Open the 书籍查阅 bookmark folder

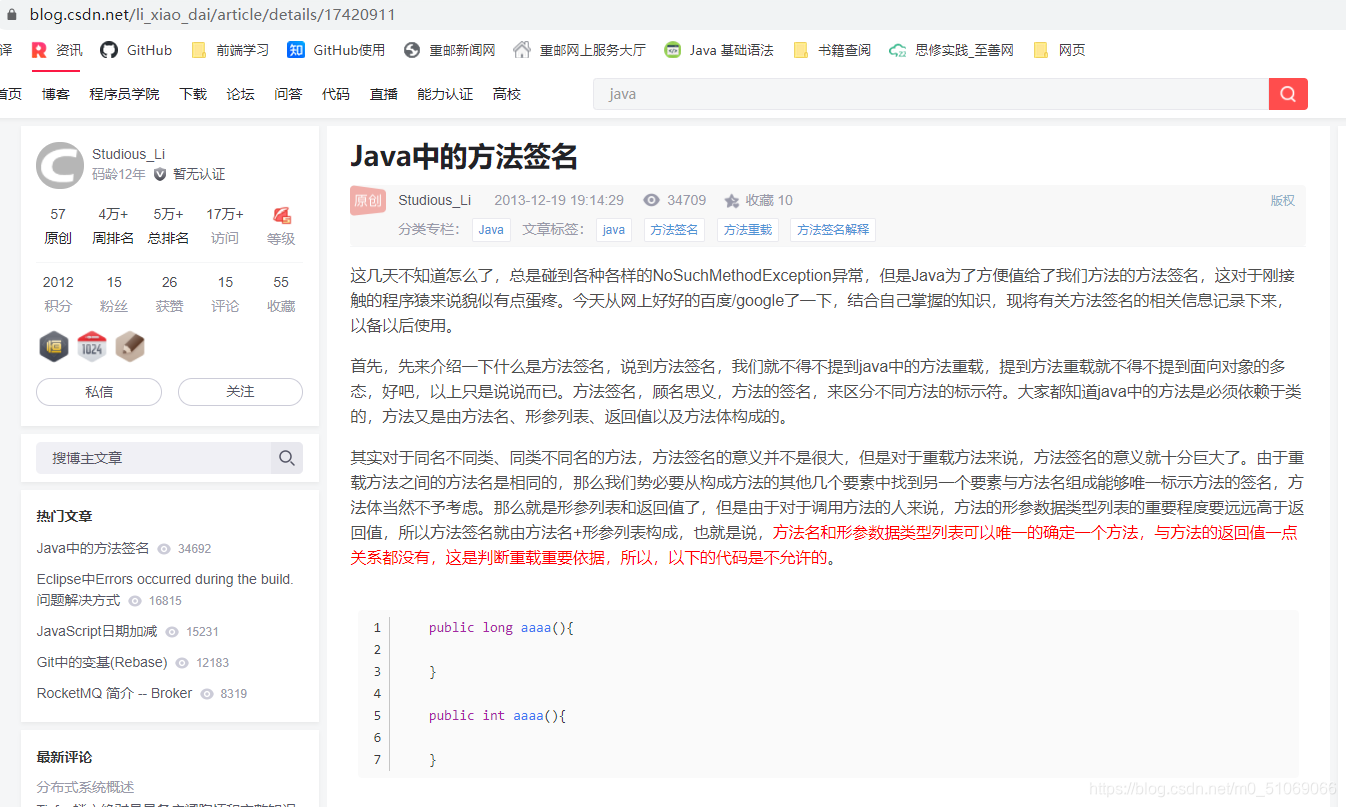point(832,50)
